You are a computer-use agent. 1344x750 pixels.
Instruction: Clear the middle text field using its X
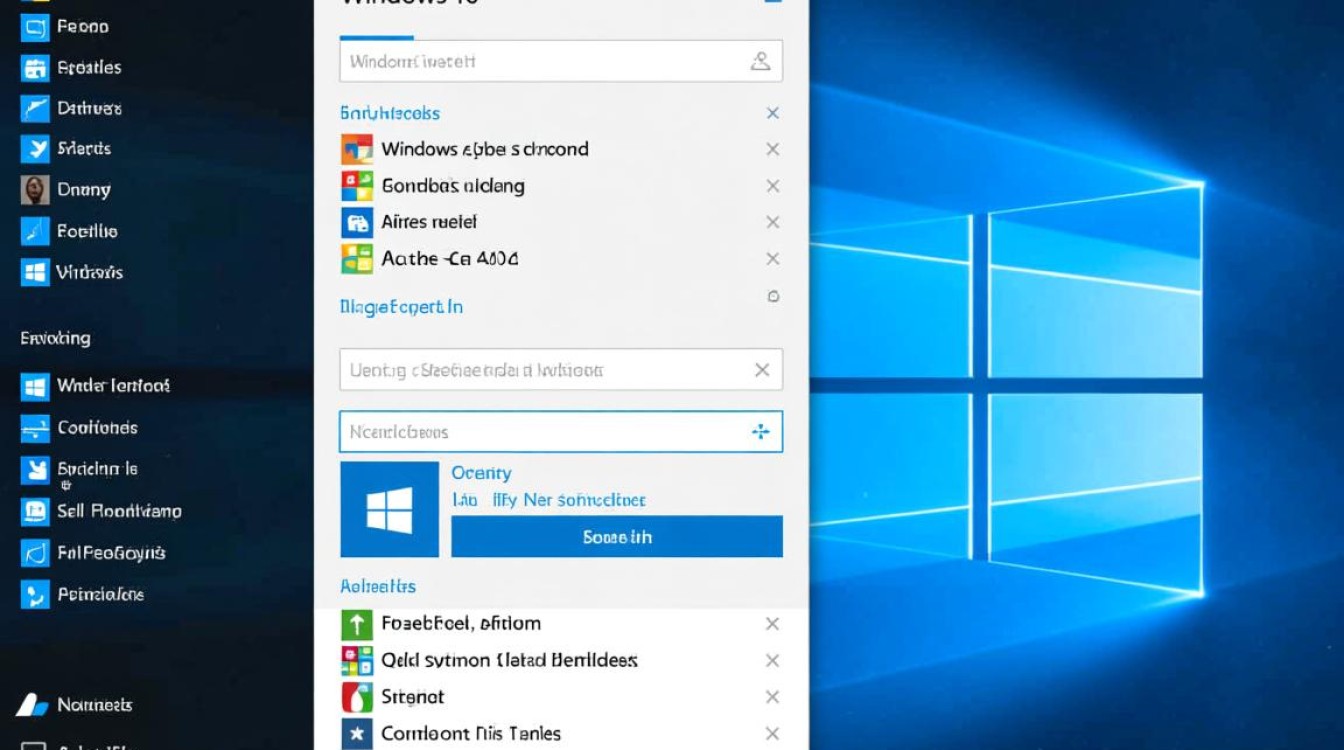click(763, 369)
